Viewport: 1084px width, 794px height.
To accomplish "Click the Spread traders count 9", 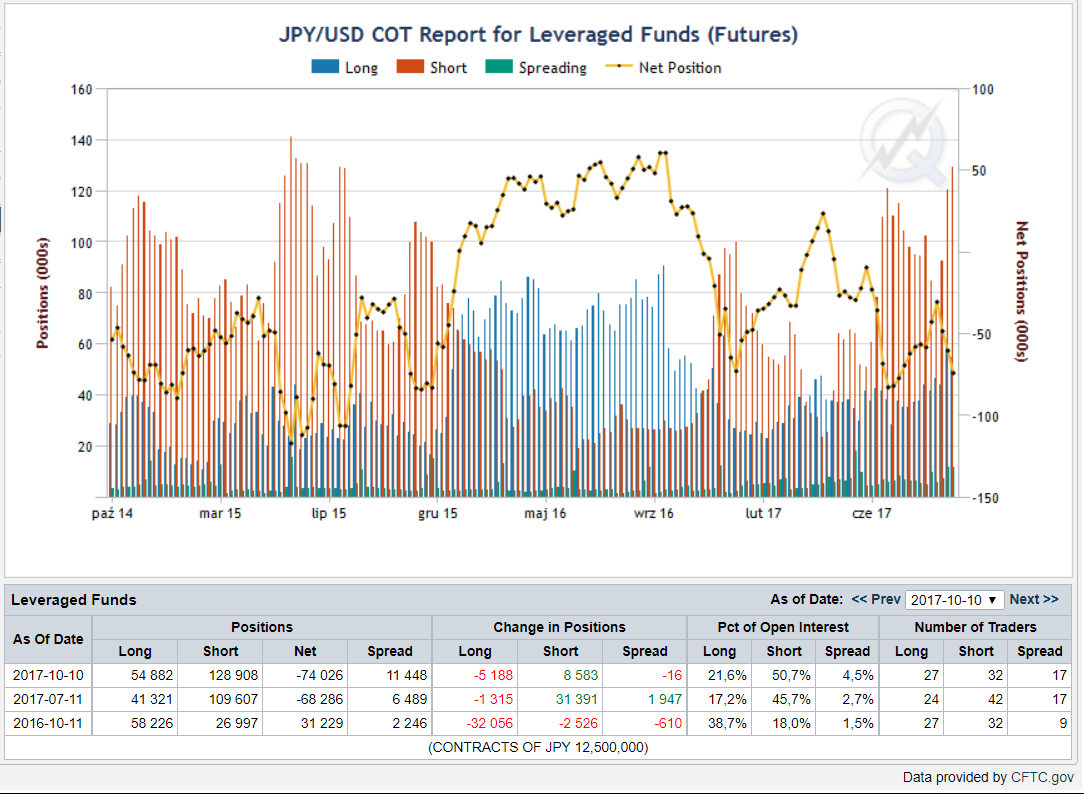I will [x=1063, y=724].
